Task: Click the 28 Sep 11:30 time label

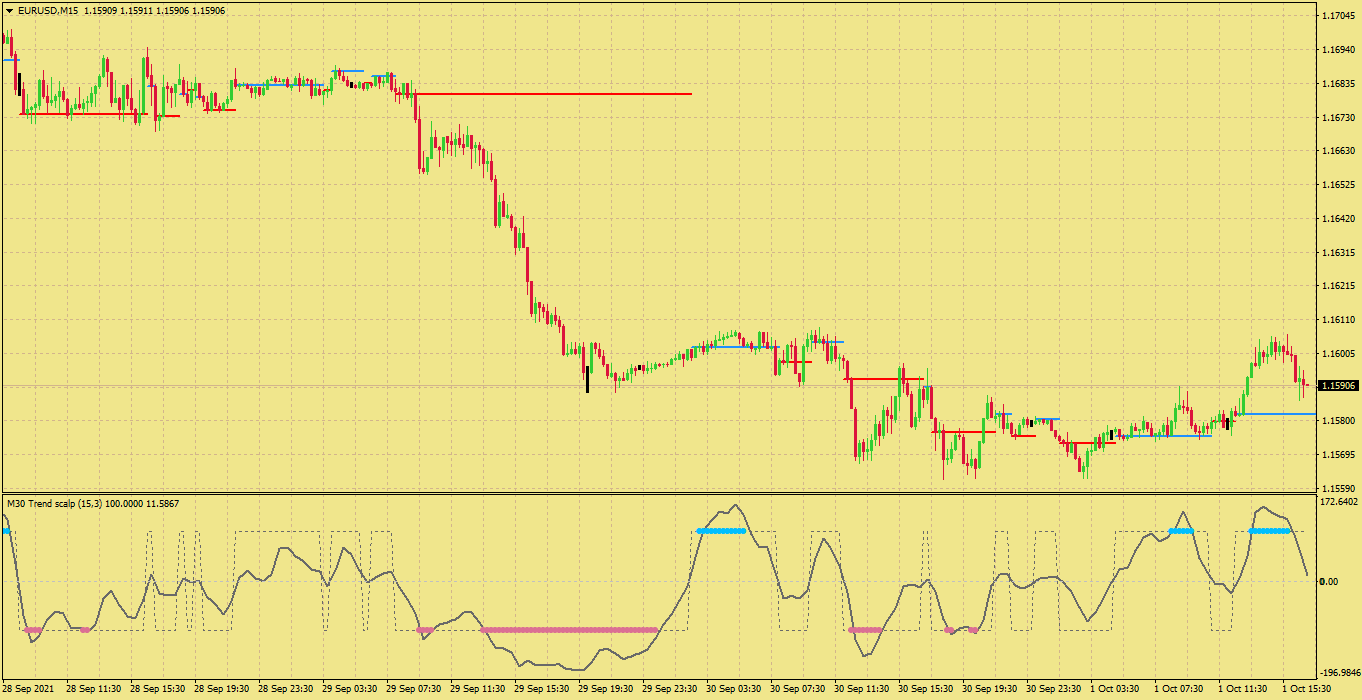Action: (x=94, y=689)
